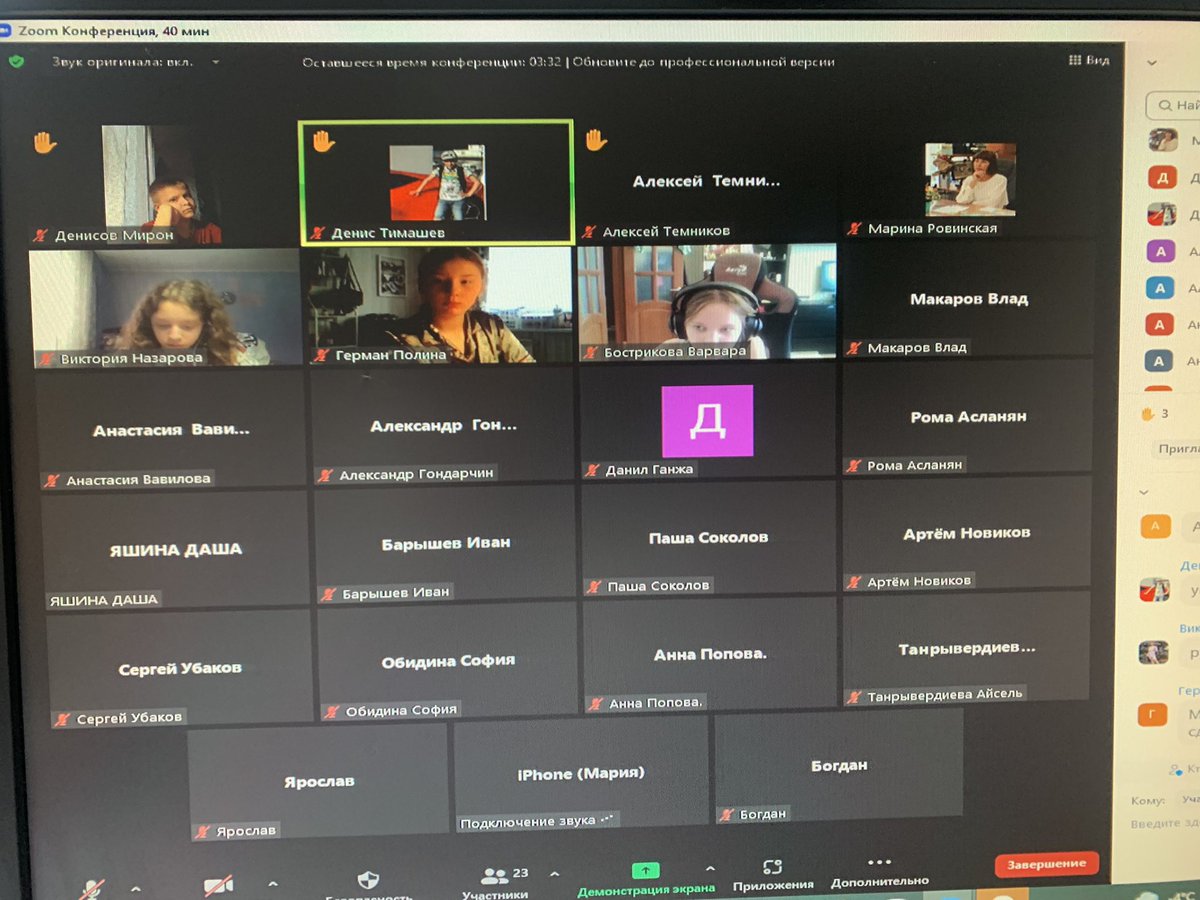The width and height of the screenshot is (1200, 900).
Task: Click muted mic icon beside Бострикова Варвара name
Action: (591, 352)
